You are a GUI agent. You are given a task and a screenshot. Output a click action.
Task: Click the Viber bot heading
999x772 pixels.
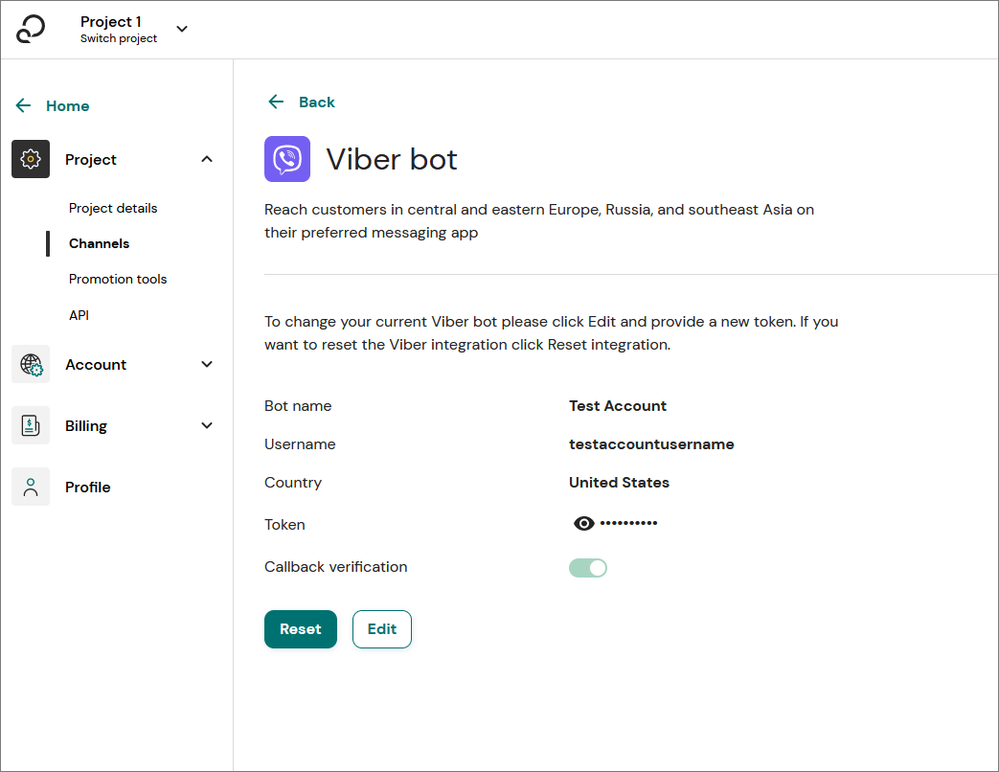coord(392,159)
